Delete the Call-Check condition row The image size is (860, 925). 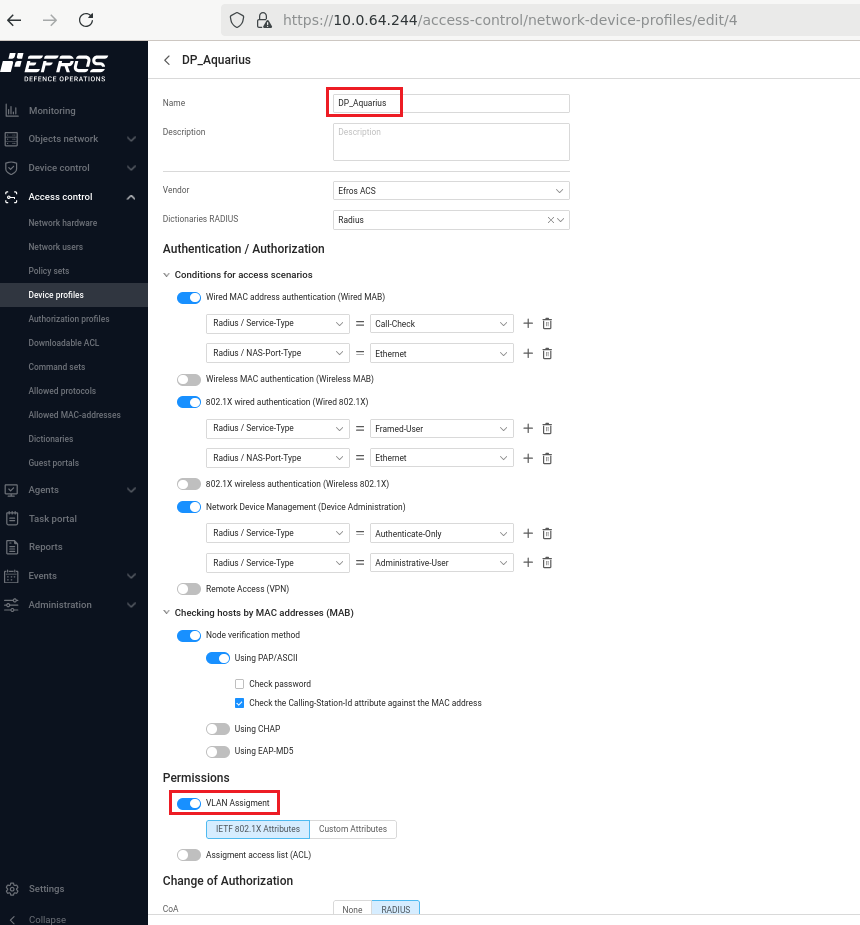(547, 323)
